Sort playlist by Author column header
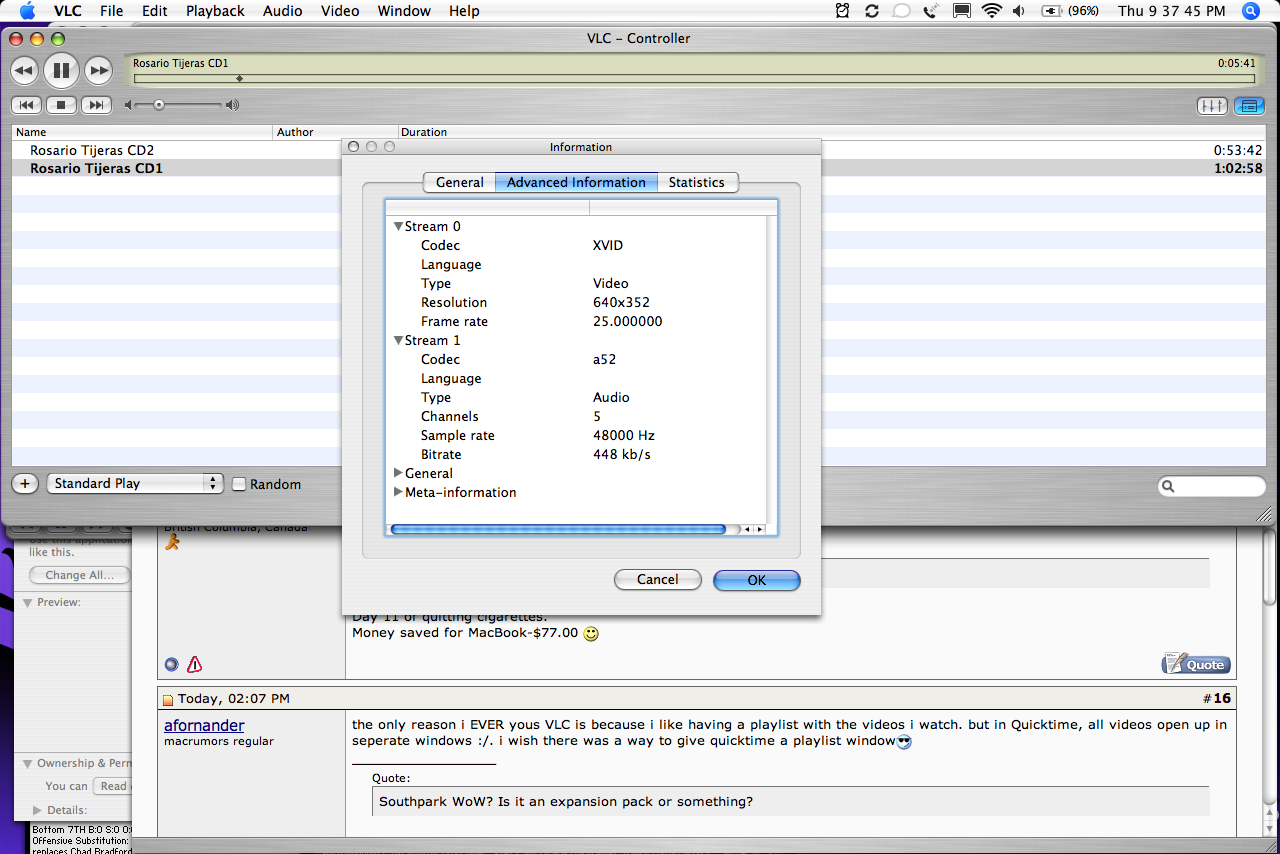The height and width of the screenshot is (854, 1280). click(336, 132)
